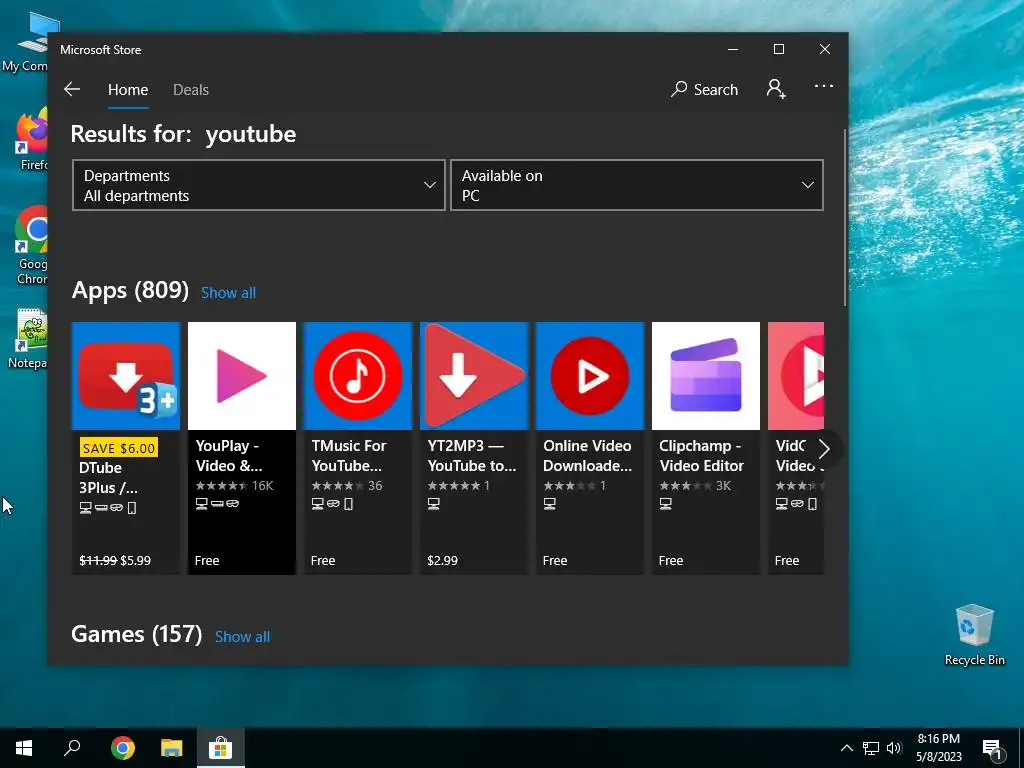This screenshot has width=1024, height=768.
Task: Click Online Video Downloader title text
Action: tap(588, 456)
